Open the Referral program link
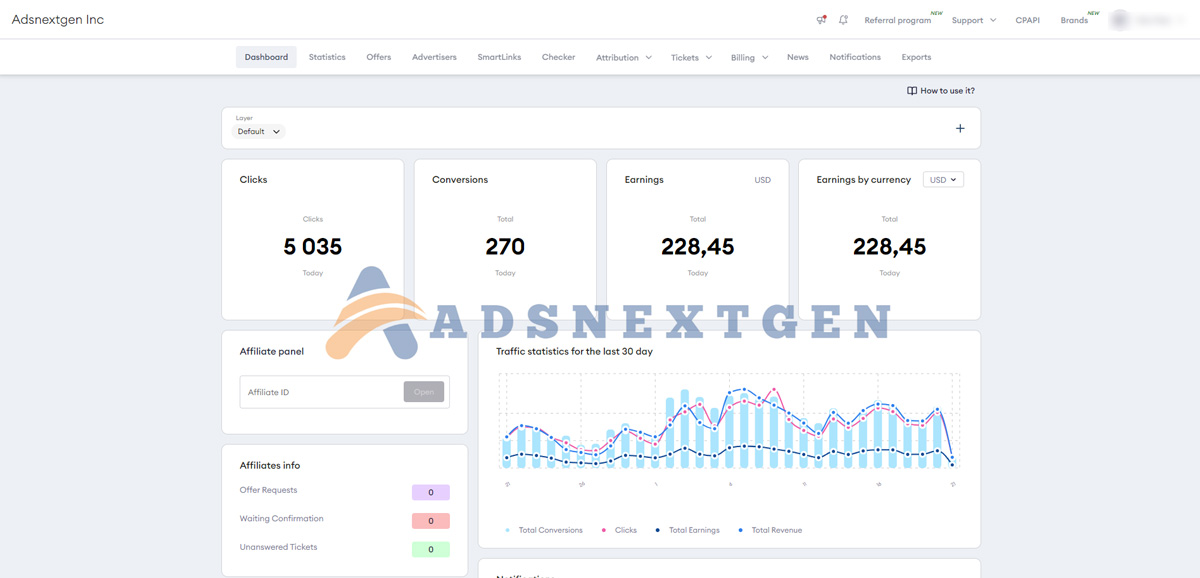 point(897,20)
